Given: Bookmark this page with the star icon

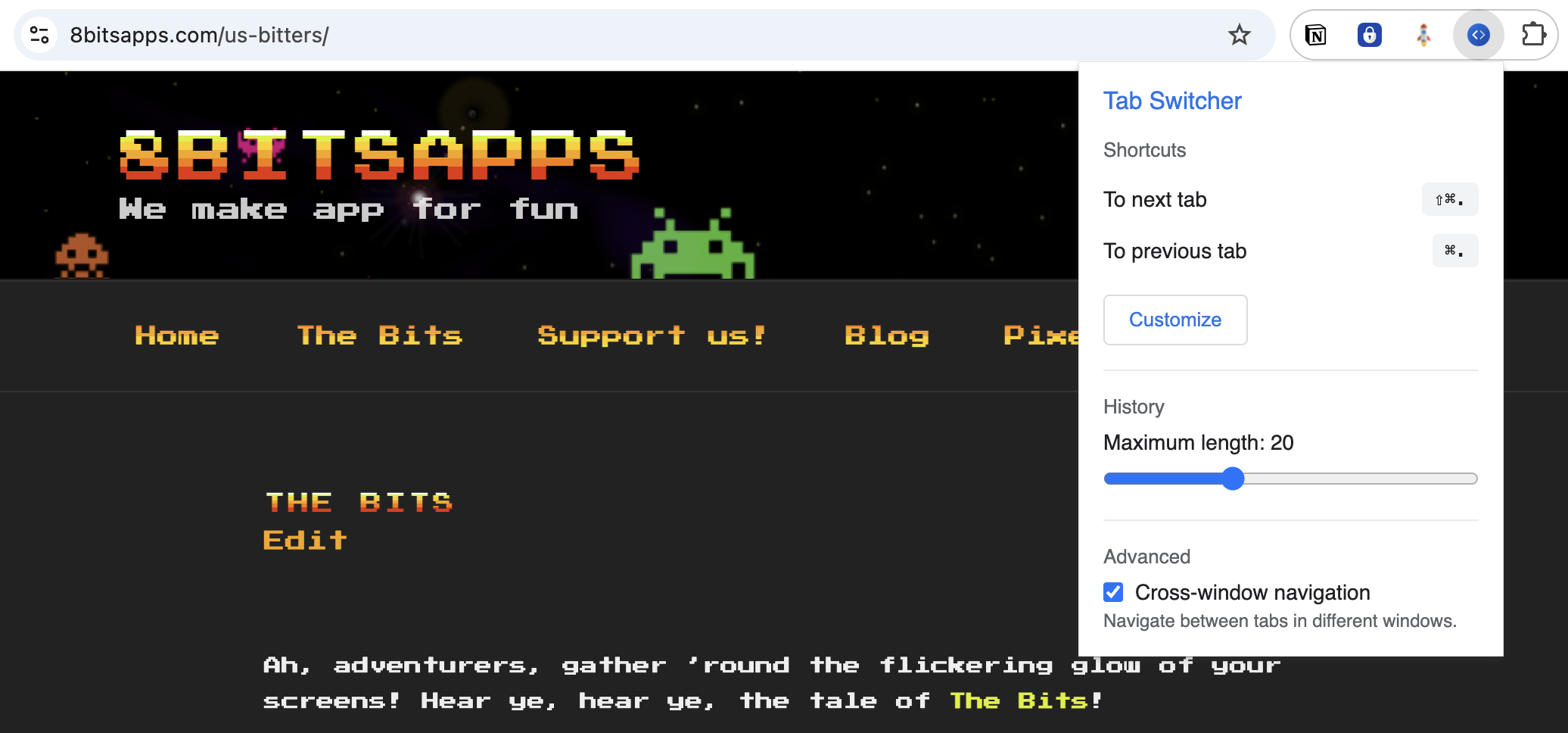Looking at the screenshot, I should (x=1239, y=35).
